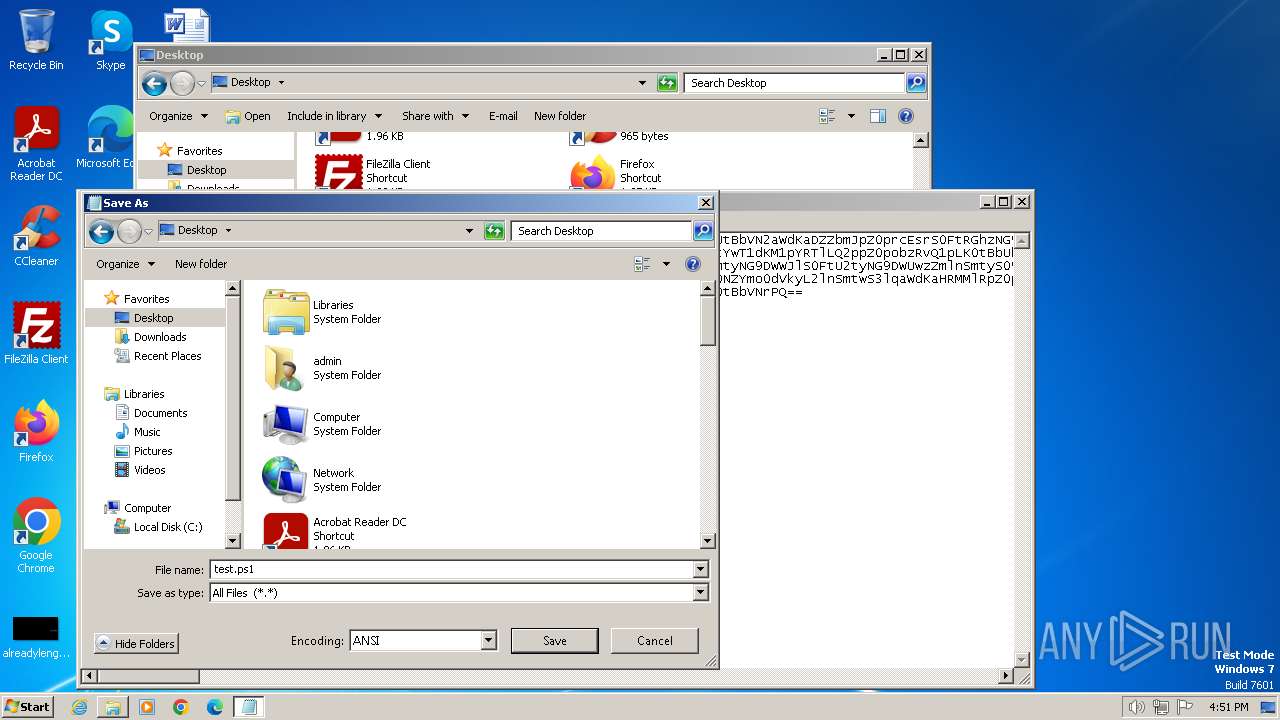Select Desktop in Save As favorites
This screenshot has width=1280, height=720.
[155, 318]
